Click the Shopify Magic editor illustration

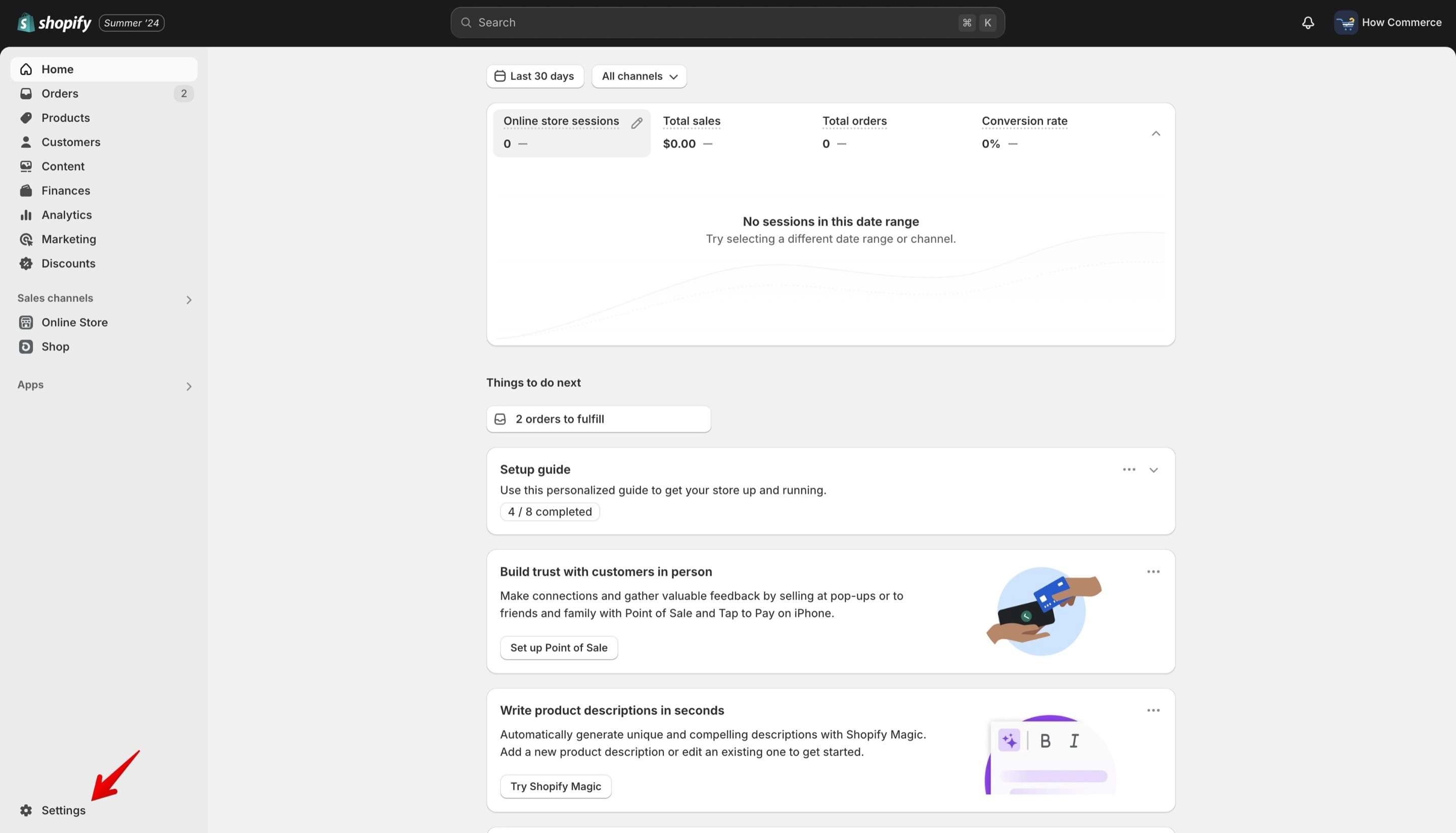pyautogui.click(x=1051, y=755)
